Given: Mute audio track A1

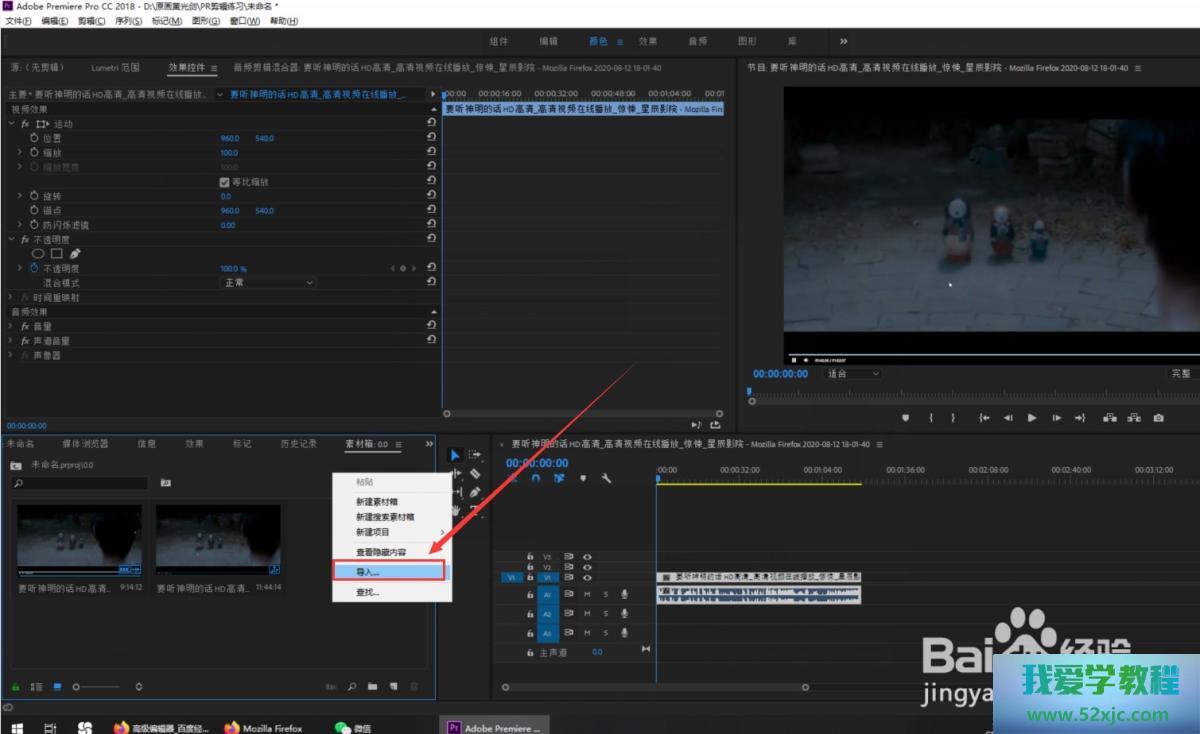Looking at the screenshot, I should coord(587,594).
